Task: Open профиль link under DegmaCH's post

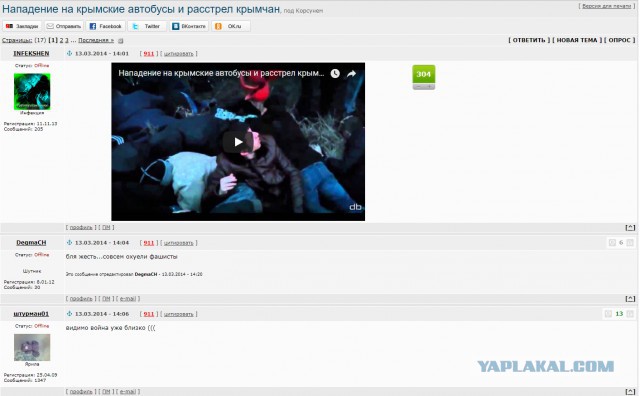Action: point(81,298)
